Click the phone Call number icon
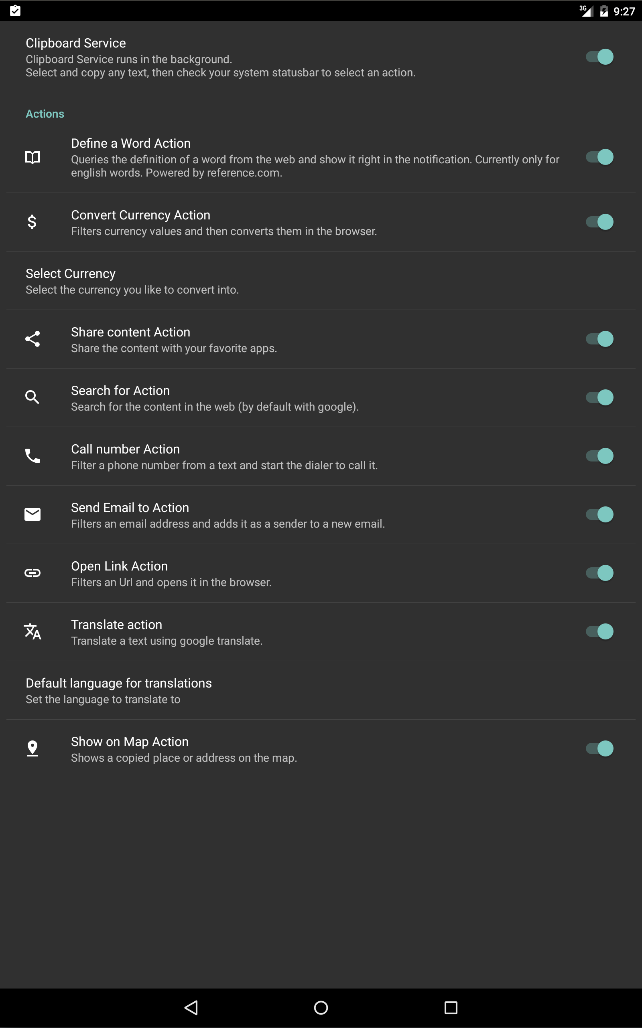This screenshot has width=642, height=1028. [x=33, y=456]
